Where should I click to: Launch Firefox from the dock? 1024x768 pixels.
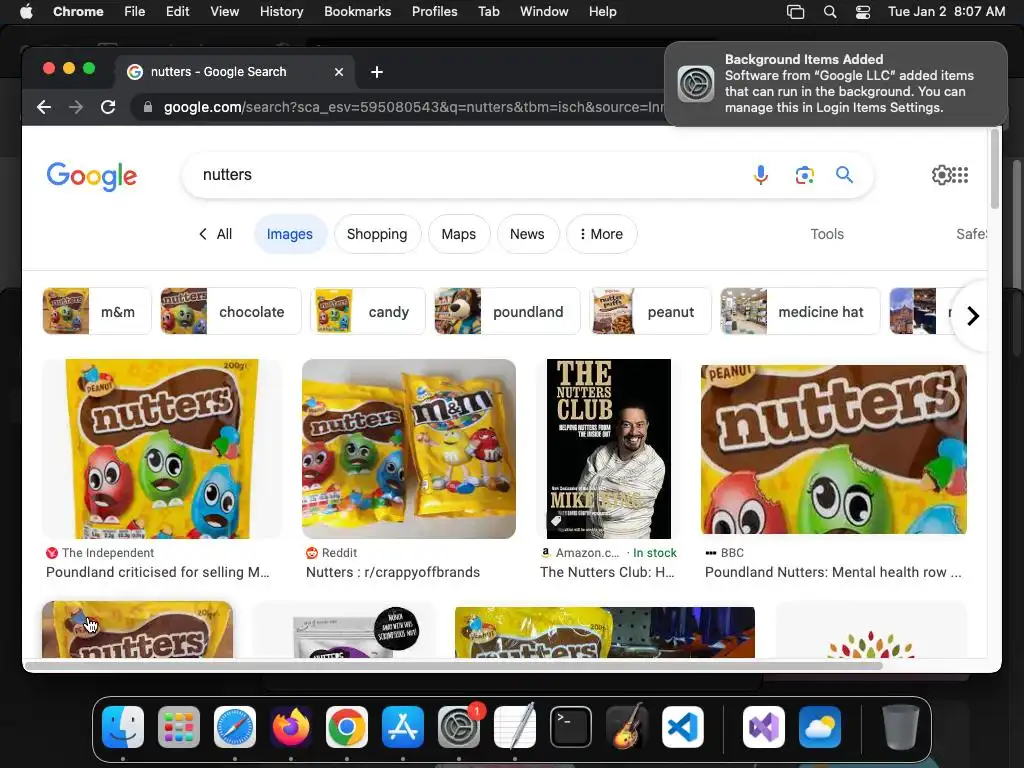(291, 727)
